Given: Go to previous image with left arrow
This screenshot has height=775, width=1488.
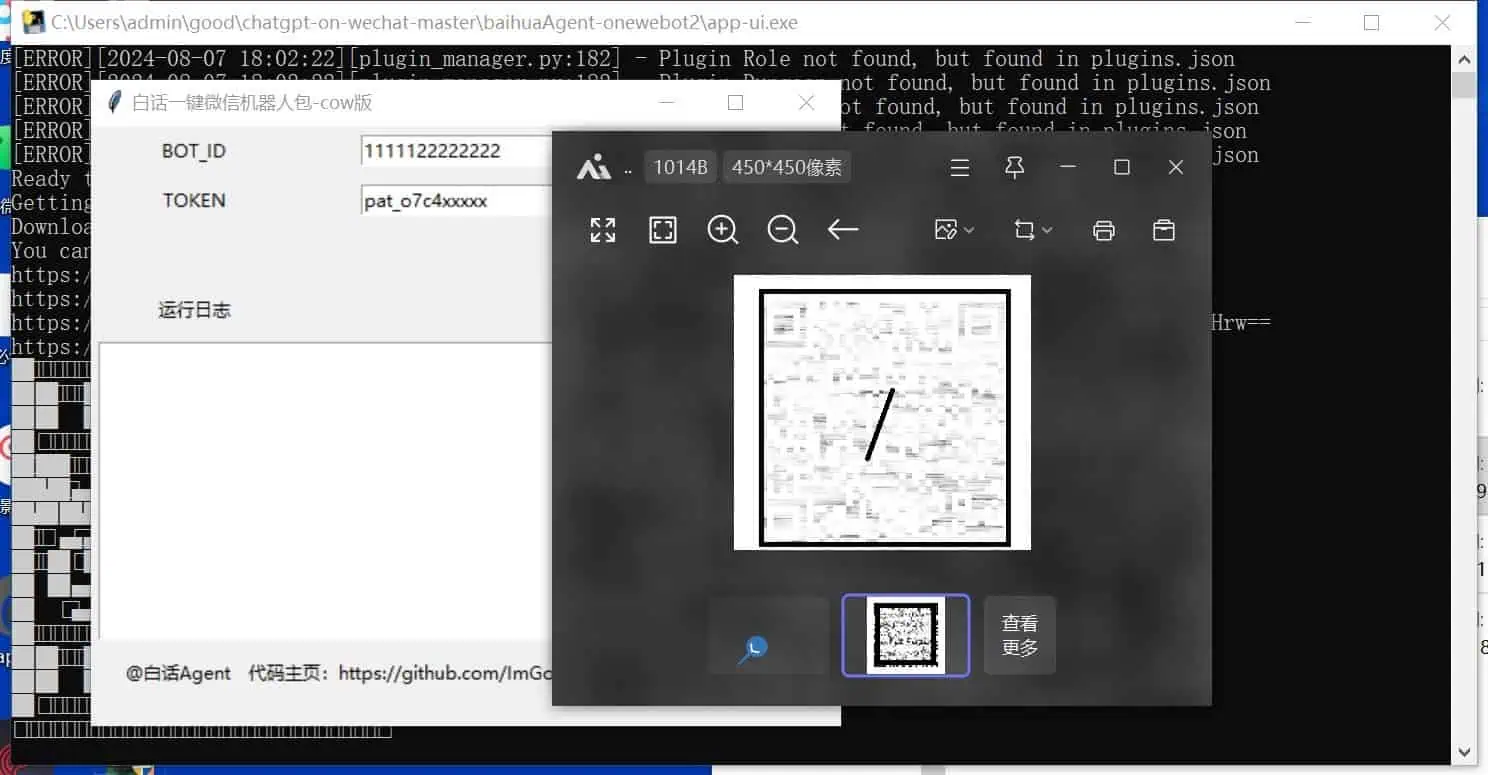Looking at the screenshot, I should [843, 230].
